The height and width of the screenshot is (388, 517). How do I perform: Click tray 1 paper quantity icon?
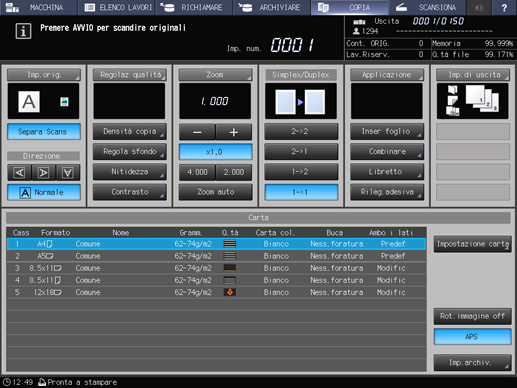pyautogui.click(x=230, y=244)
